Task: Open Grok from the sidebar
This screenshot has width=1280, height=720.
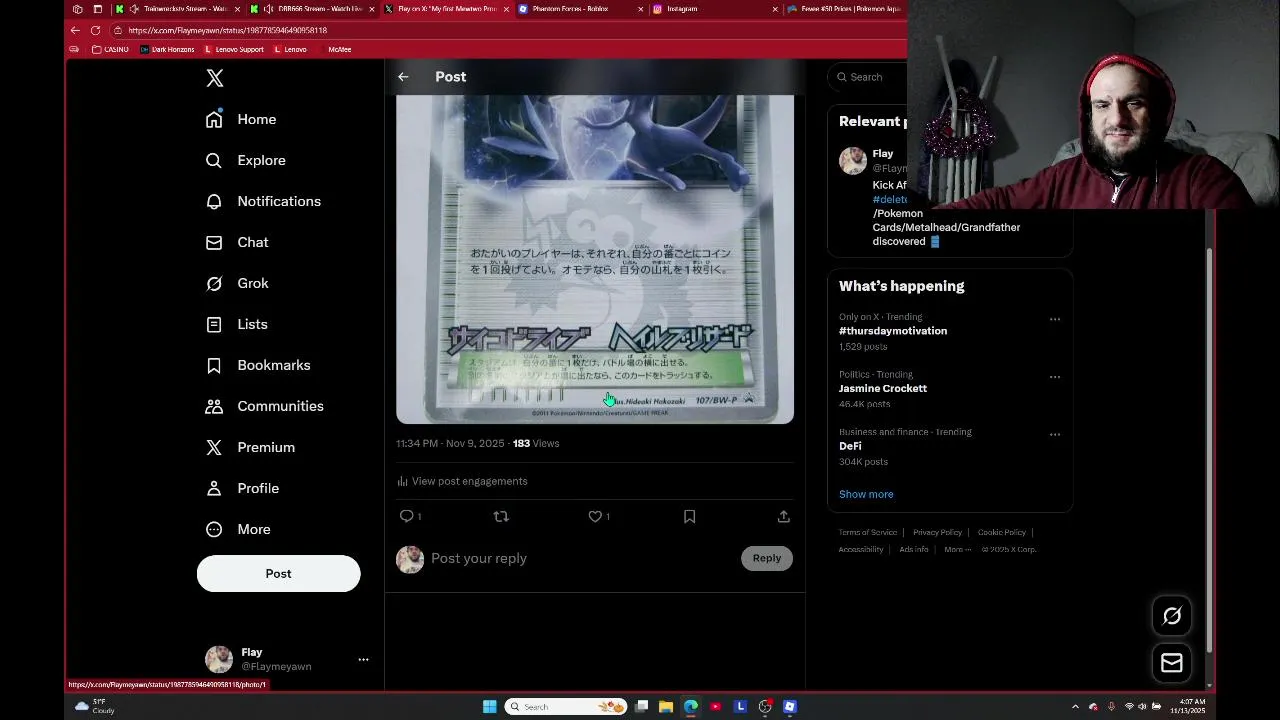Action: [237, 283]
